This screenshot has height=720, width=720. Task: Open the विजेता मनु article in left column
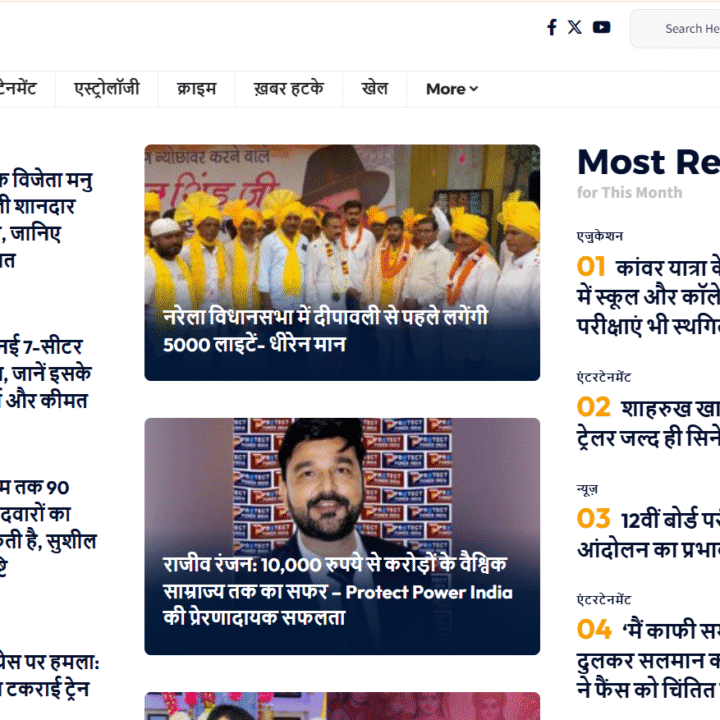(50, 220)
